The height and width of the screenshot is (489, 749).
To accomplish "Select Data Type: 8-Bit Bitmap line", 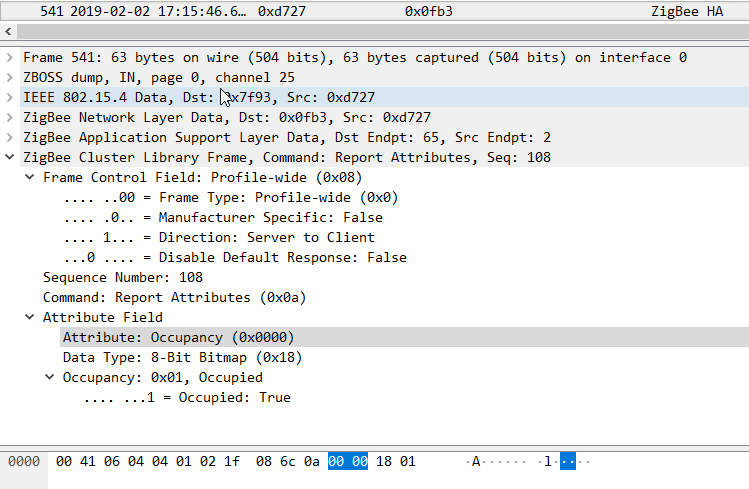I will [182, 358].
